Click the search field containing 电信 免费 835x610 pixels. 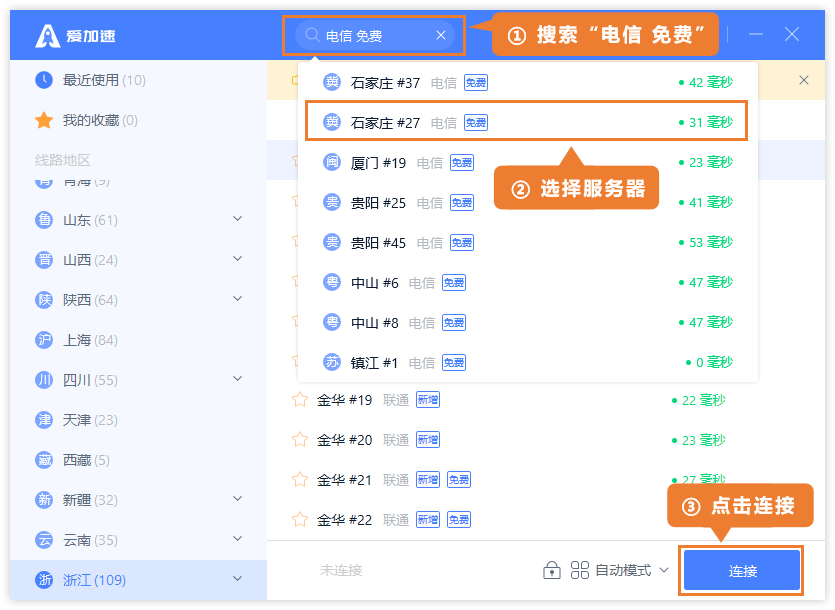coord(374,35)
